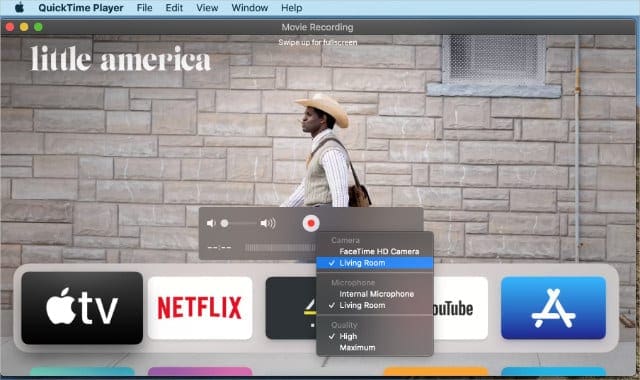Set recording quality to Maximum
Image resolution: width=640 pixels, height=380 pixels.
[x=375, y=348]
